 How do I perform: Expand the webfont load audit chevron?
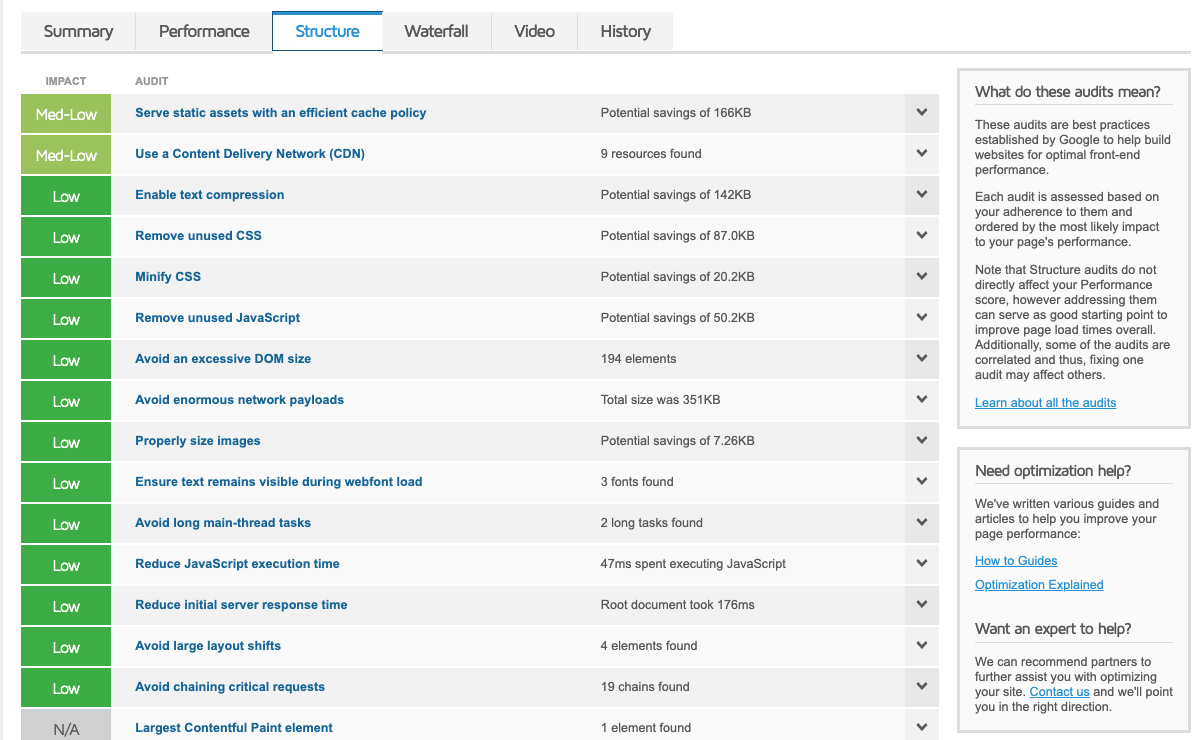(x=922, y=482)
